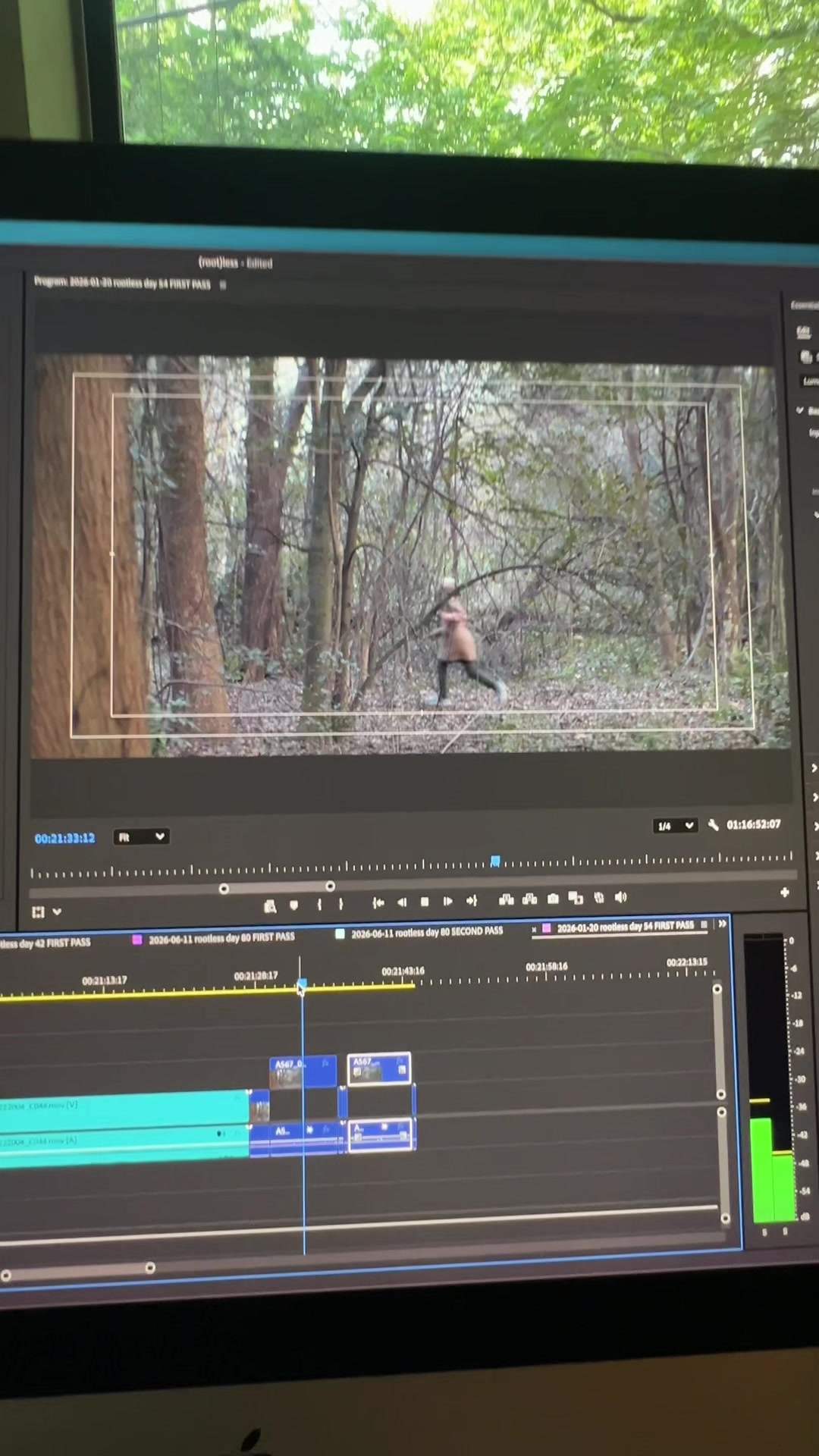Click the blue playhead timecode 00:21:33:12
Screen dimensions: 819x1456
[65, 839]
